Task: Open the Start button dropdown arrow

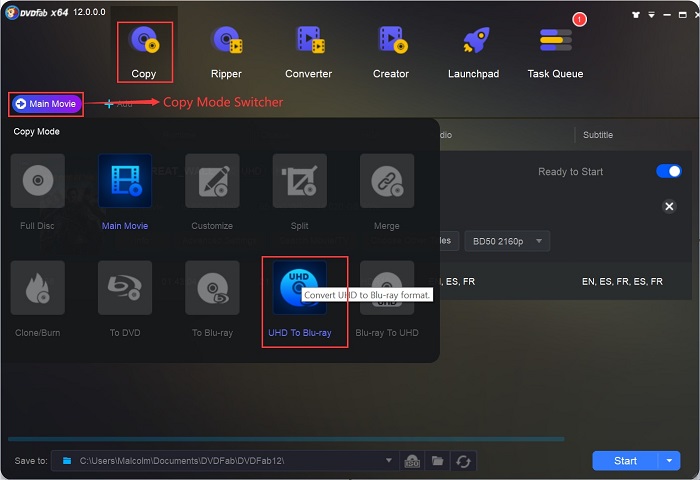Action: [669, 461]
